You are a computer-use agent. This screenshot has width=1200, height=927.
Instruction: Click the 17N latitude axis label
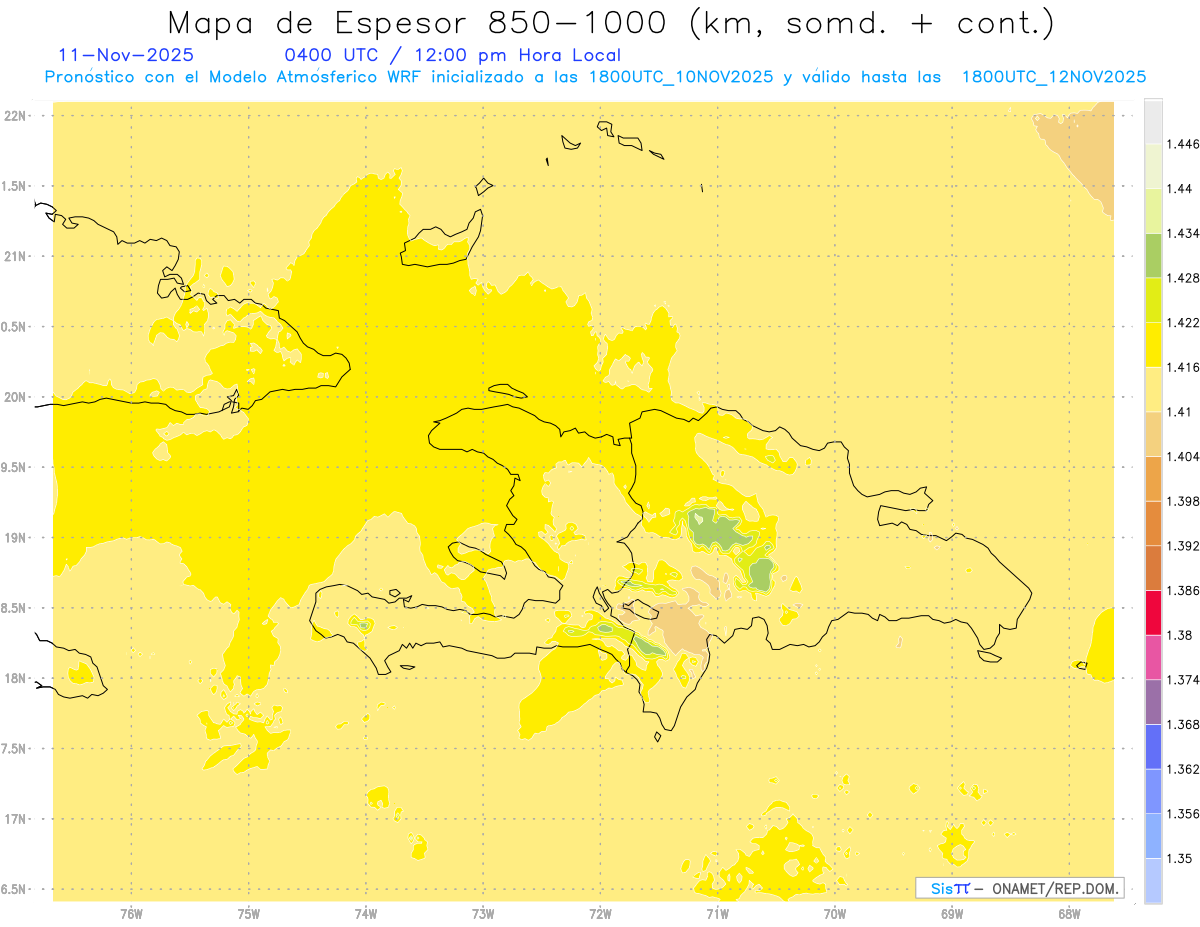point(16,820)
